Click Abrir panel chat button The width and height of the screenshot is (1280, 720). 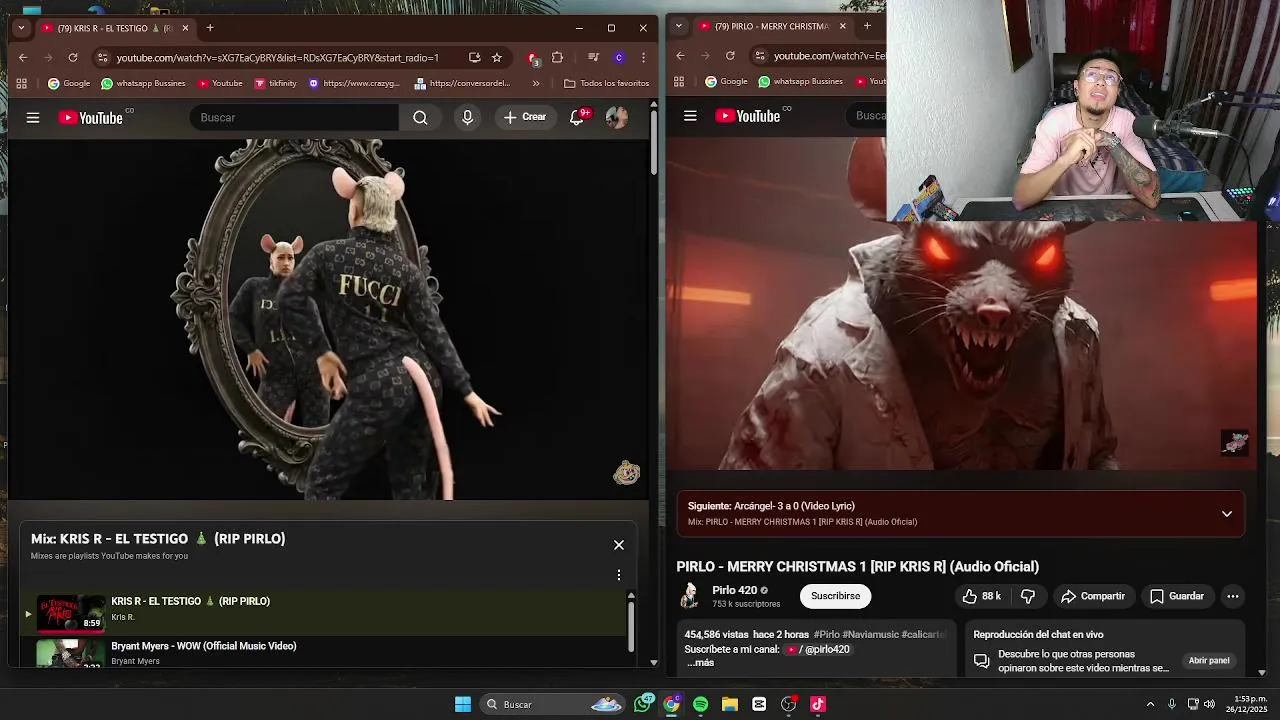pyautogui.click(x=1208, y=661)
